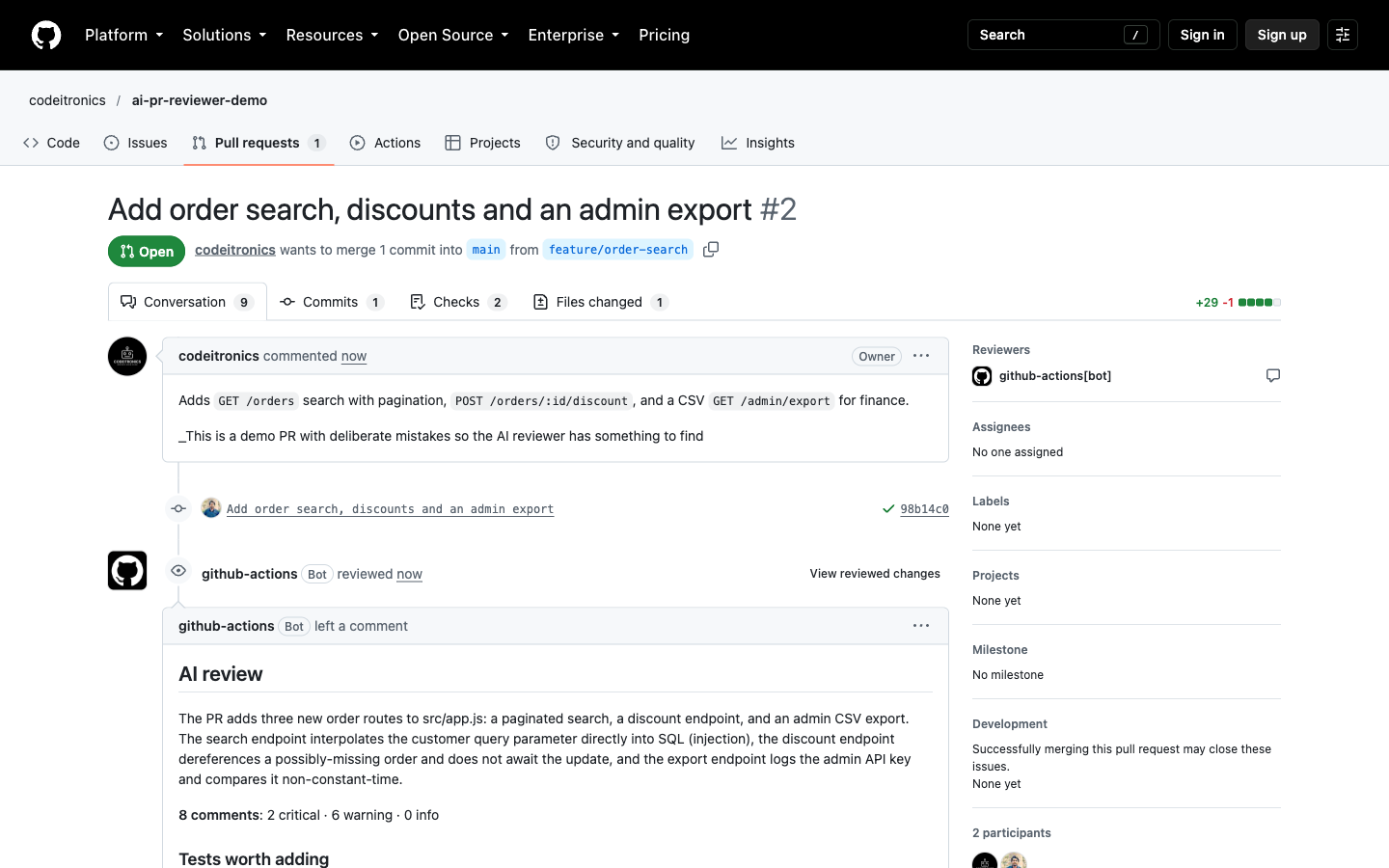Open the commit hash 98b14c0 link
1389x868 pixels.
point(924,509)
